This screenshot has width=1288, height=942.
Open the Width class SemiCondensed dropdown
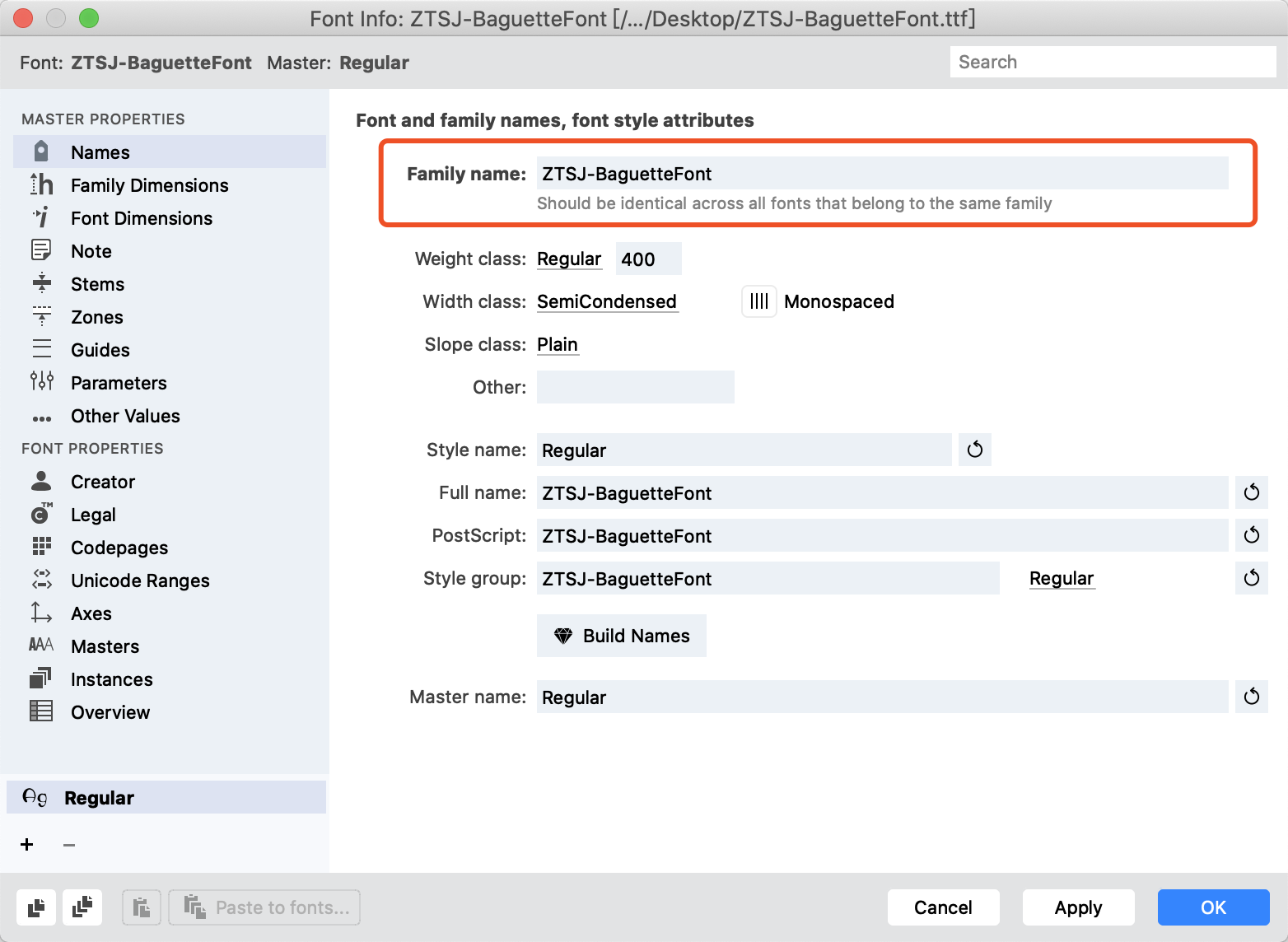(x=607, y=301)
